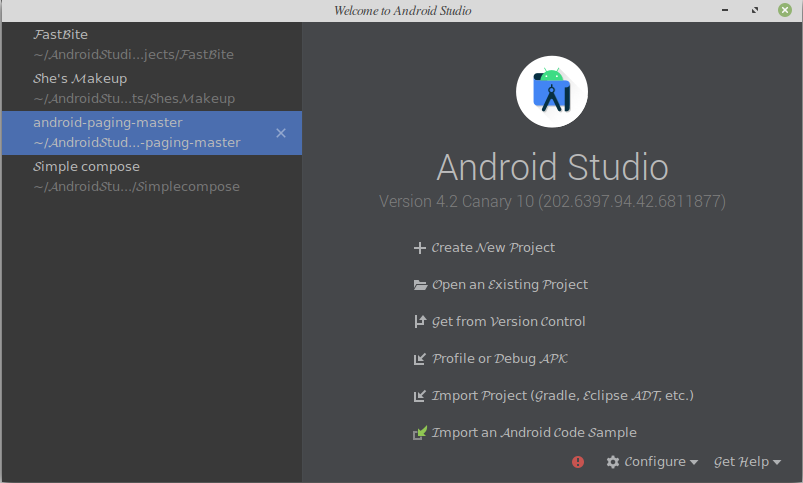Select the Simple compose project entry
The width and height of the screenshot is (803, 483).
(x=152, y=177)
